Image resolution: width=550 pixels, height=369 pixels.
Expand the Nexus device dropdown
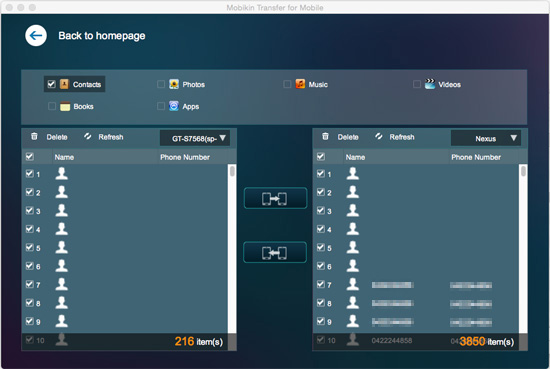point(486,138)
